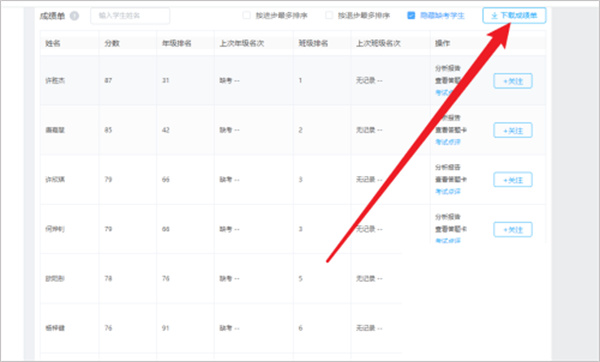Click the 上次年级名次 column header
Screen dimensions: 600x362
[242, 43]
